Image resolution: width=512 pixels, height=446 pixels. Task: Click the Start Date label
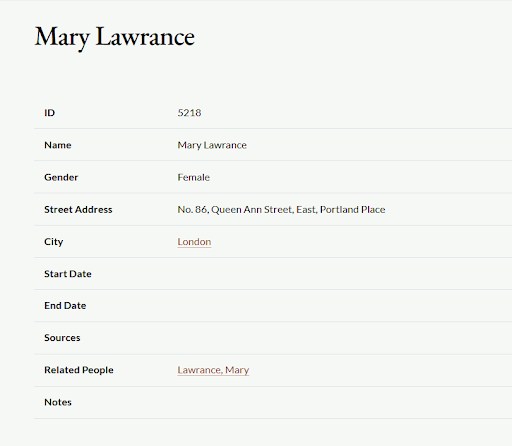[68, 274]
